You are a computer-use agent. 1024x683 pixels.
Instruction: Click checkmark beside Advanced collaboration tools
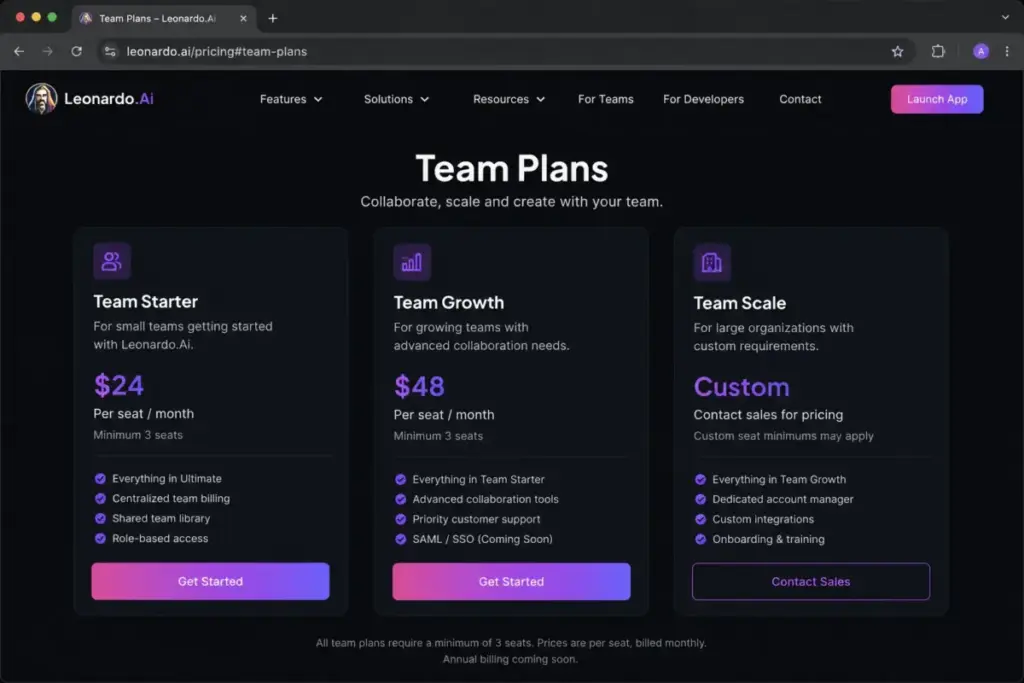400,499
